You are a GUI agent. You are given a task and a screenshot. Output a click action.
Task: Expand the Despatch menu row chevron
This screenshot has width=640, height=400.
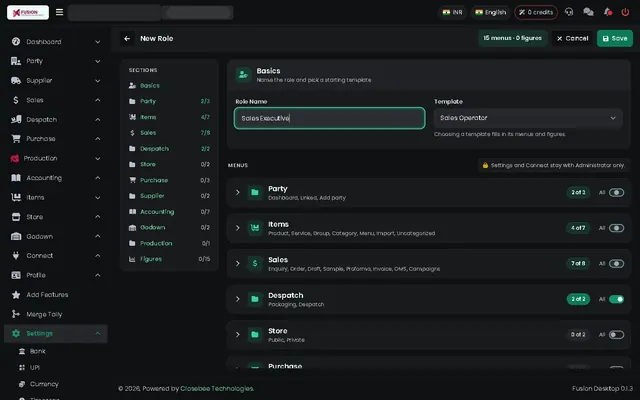[238, 299]
